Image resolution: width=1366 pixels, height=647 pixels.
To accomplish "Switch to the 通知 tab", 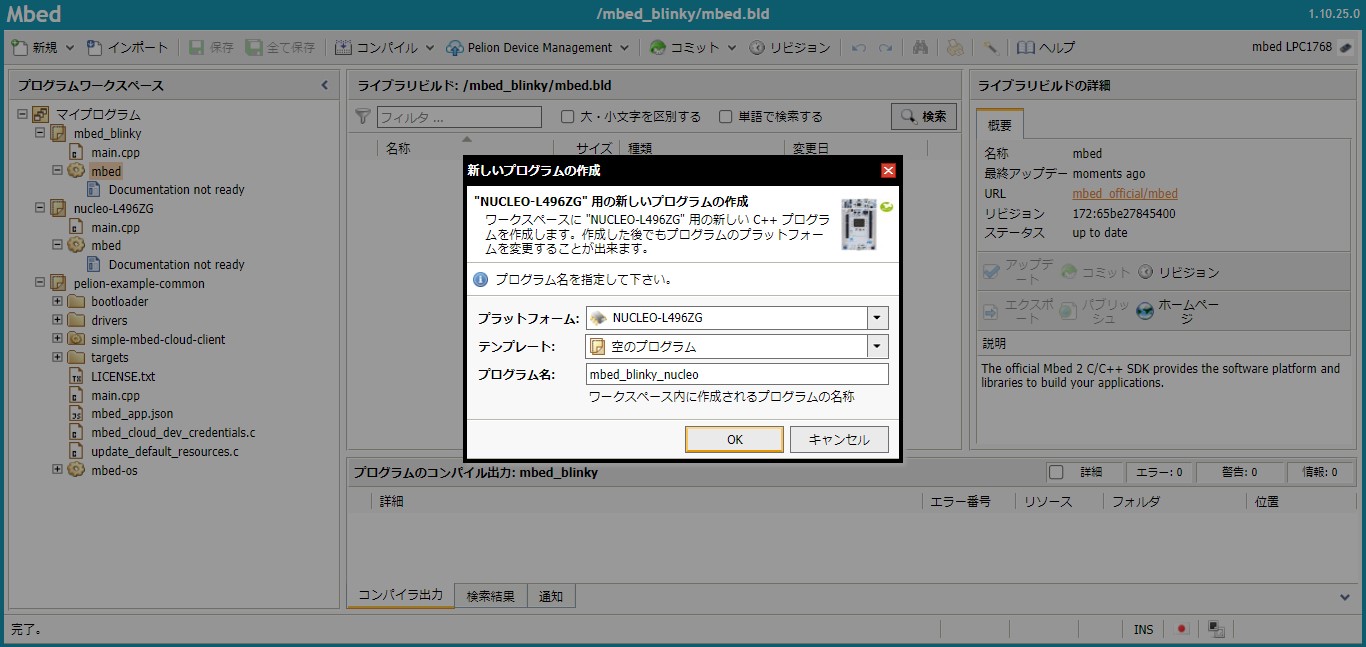I will coord(551,596).
